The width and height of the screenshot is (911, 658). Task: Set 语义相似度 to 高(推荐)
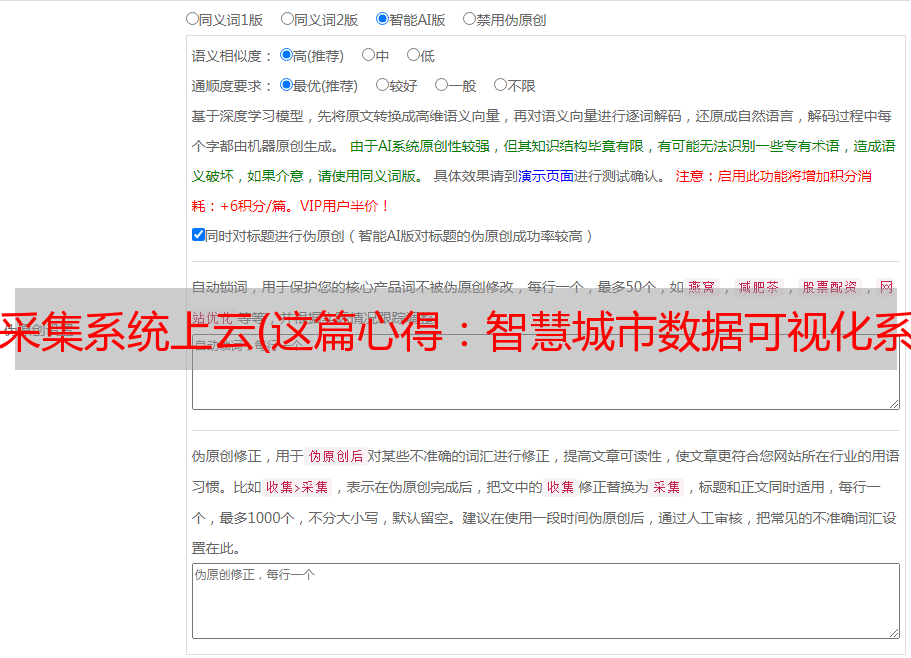tap(286, 55)
